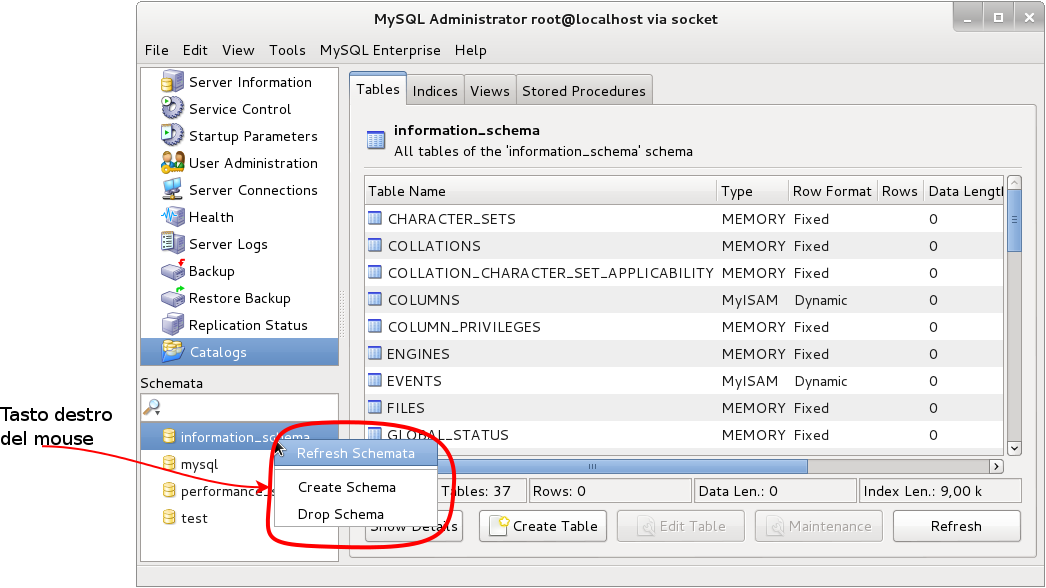Click the COLUMNS table icon
The width and height of the screenshot is (1046, 588).
tap(375, 299)
